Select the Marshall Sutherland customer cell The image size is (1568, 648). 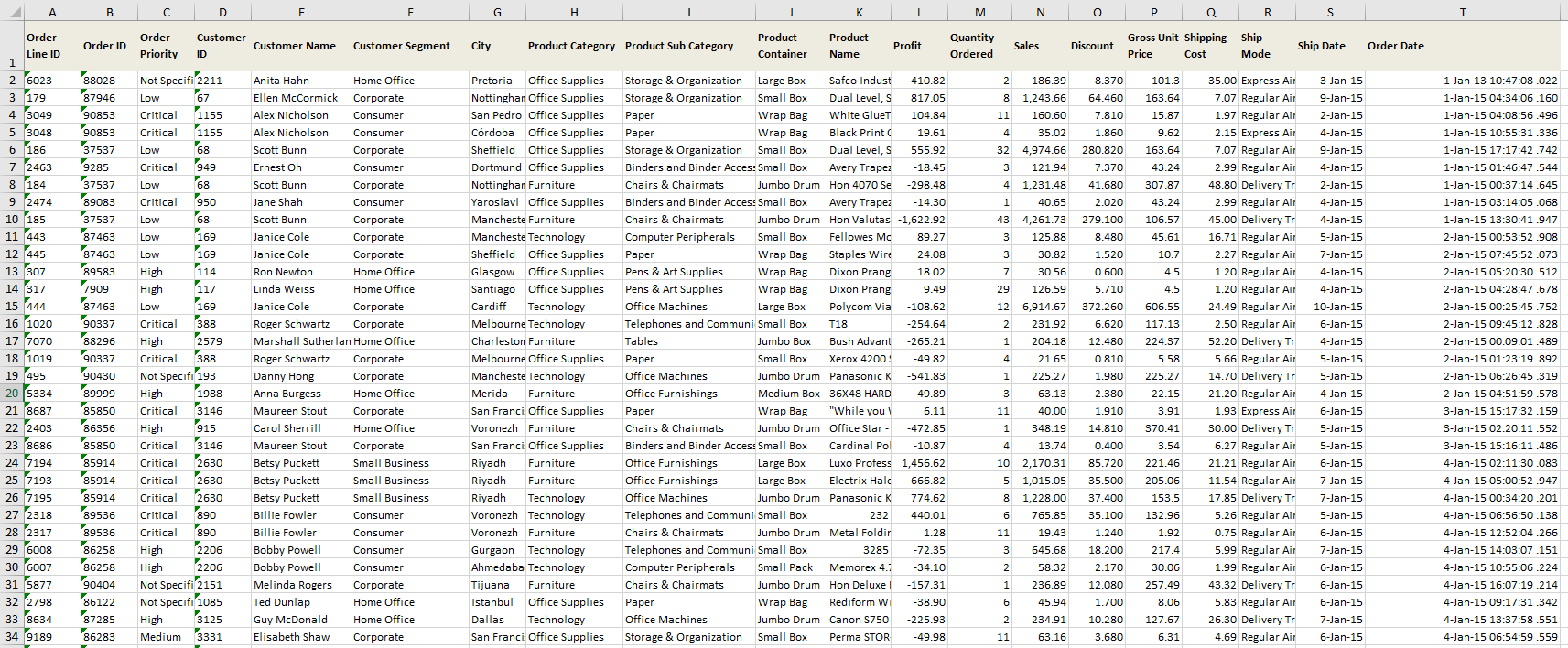[301, 341]
